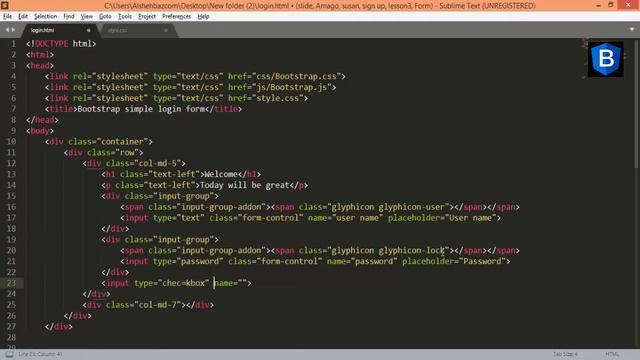Click the vertical scrollbar thumb
640x360 pixels.
tap(637, 103)
